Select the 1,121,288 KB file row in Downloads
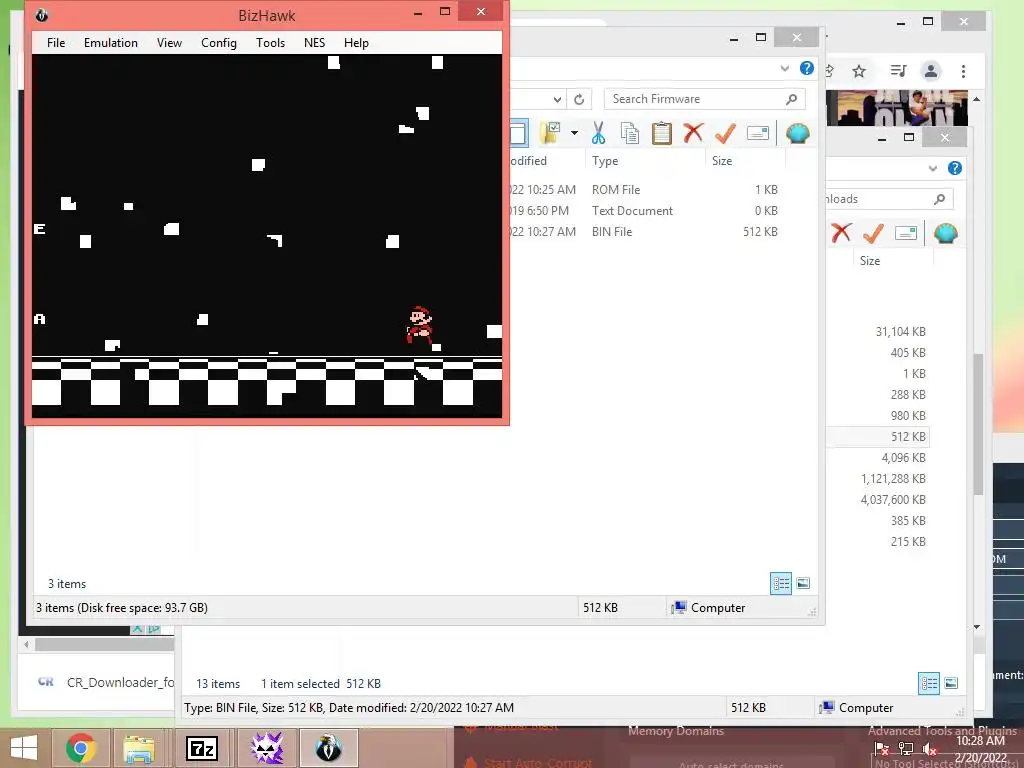Image resolution: width=1024 pixels, height=768 pixels. (893, 479)
